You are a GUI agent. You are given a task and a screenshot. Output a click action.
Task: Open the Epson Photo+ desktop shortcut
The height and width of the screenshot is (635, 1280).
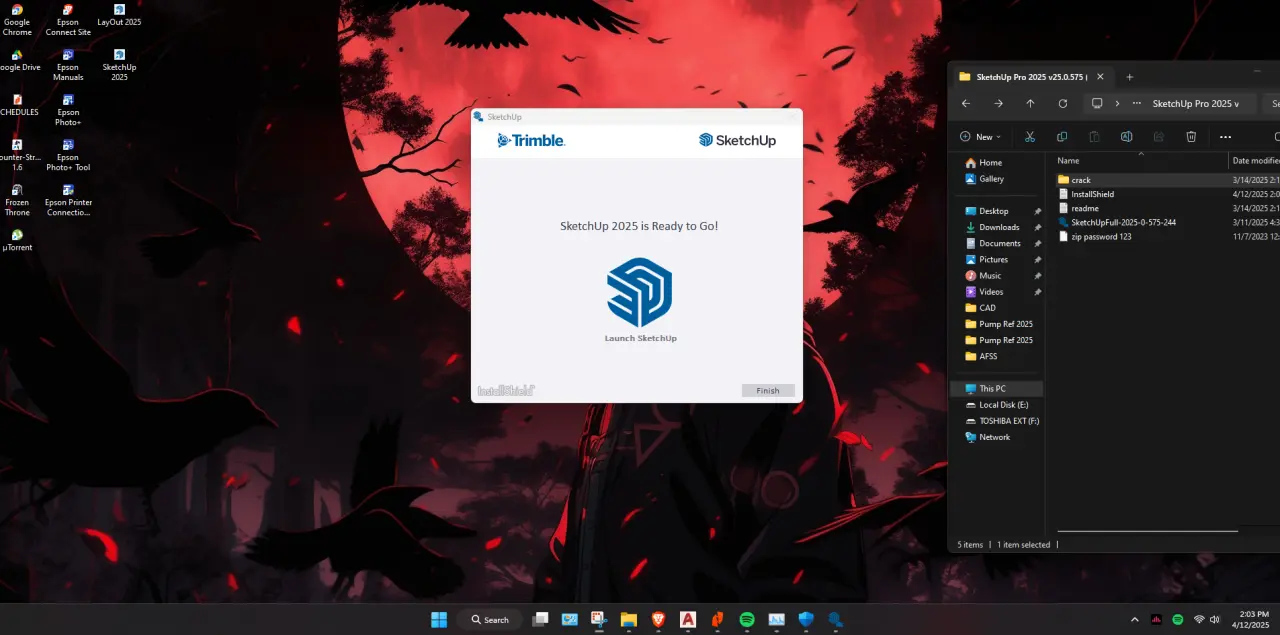click(68, 110)
